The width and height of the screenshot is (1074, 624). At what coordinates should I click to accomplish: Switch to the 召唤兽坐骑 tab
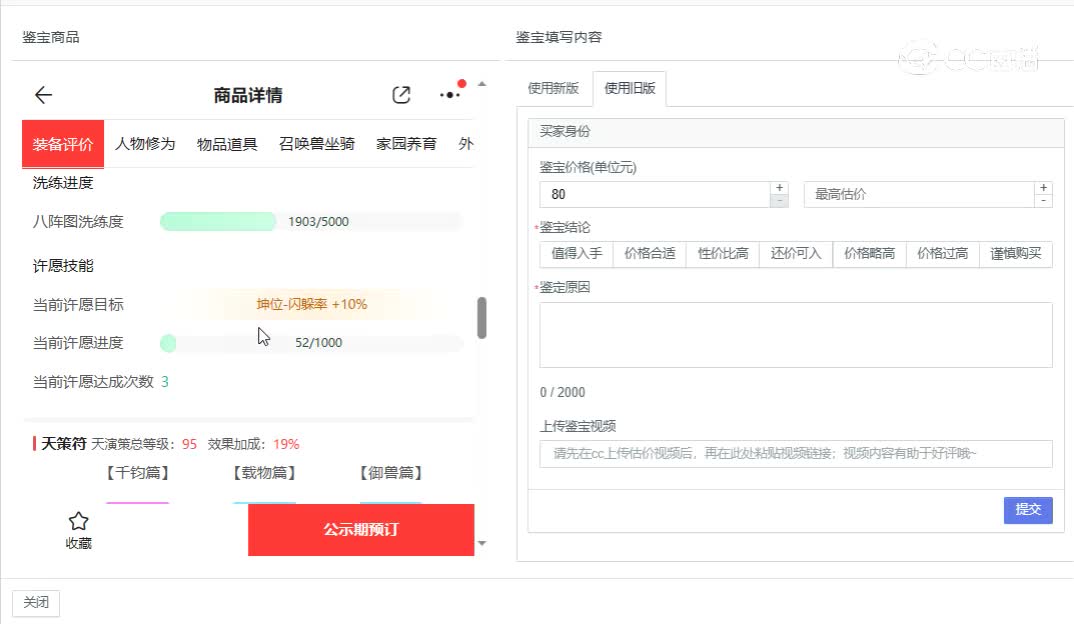pyautogui.click(x=316, y=144)
